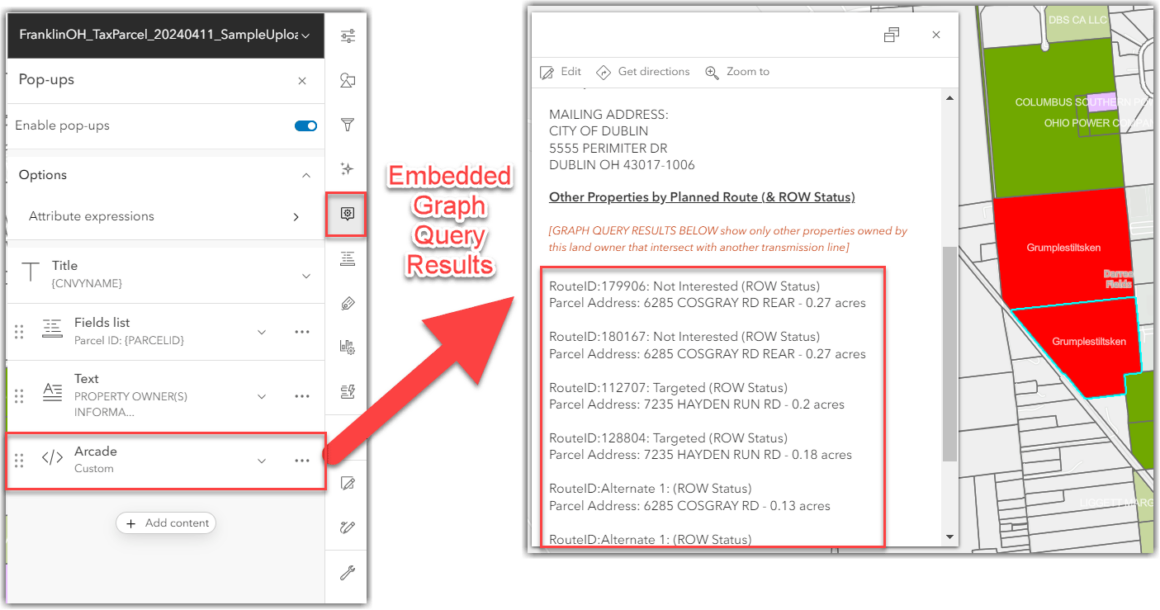Click the dock pop-up icon
The image size is (1160, 610).
click(x=891, y=35)
